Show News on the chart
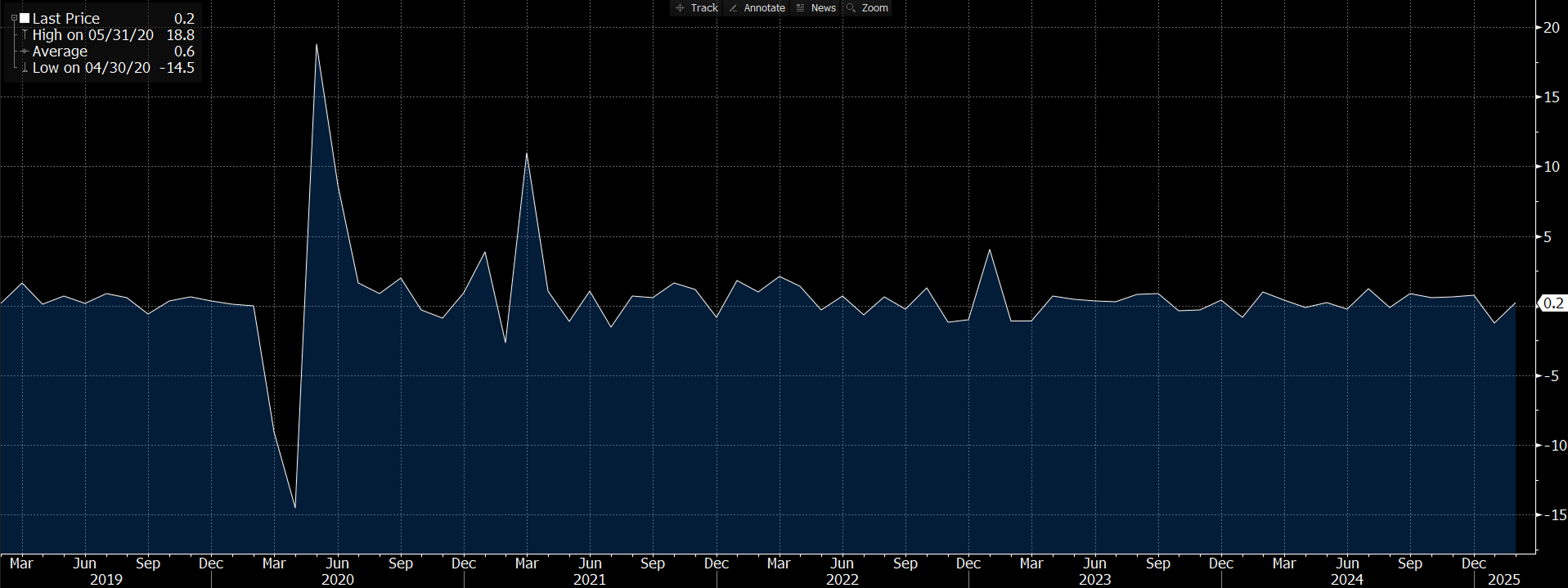 tap(815, 8)
